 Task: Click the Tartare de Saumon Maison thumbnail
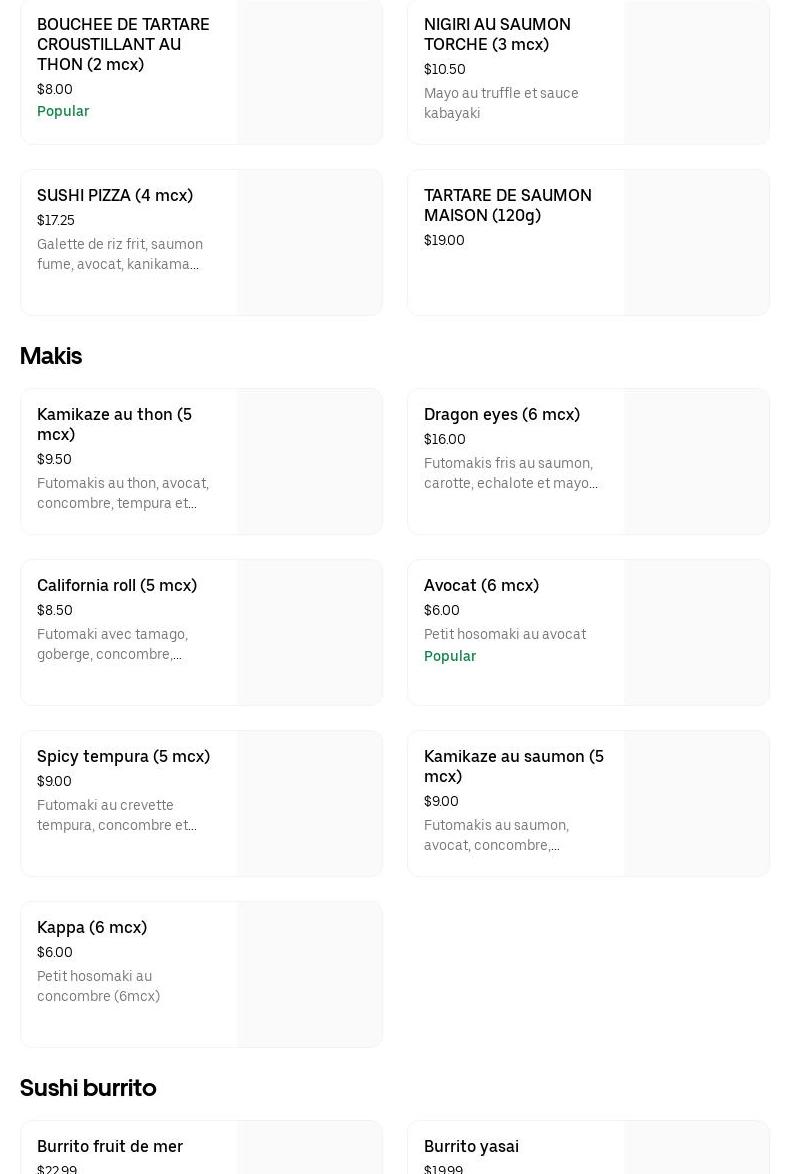[697, 243]
